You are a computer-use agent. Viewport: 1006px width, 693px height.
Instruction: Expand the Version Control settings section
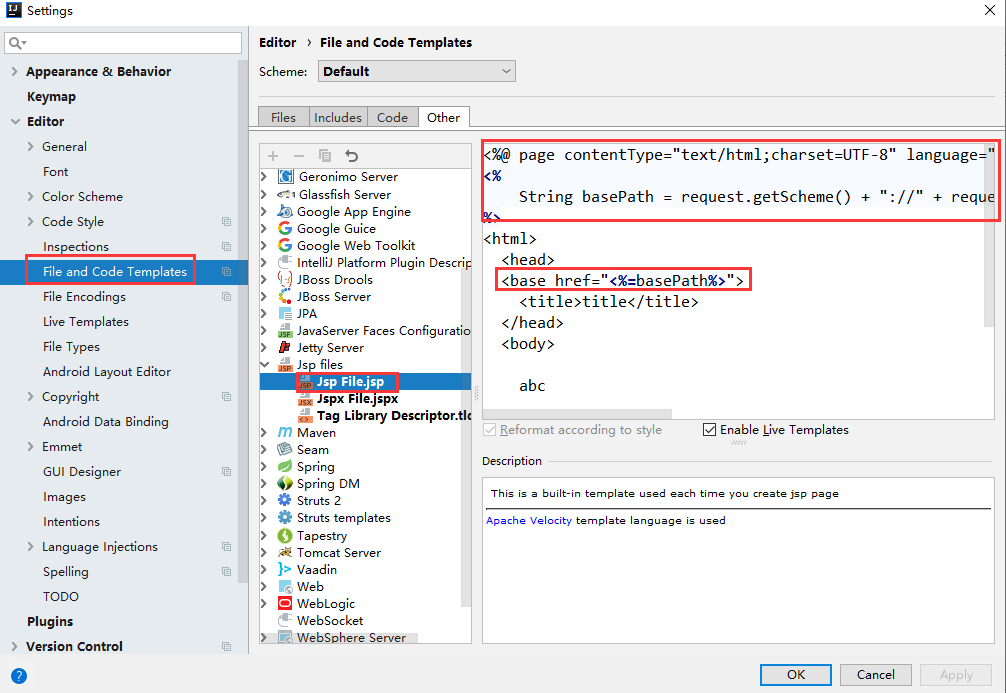pyautogui.click(x=14, y=647)
